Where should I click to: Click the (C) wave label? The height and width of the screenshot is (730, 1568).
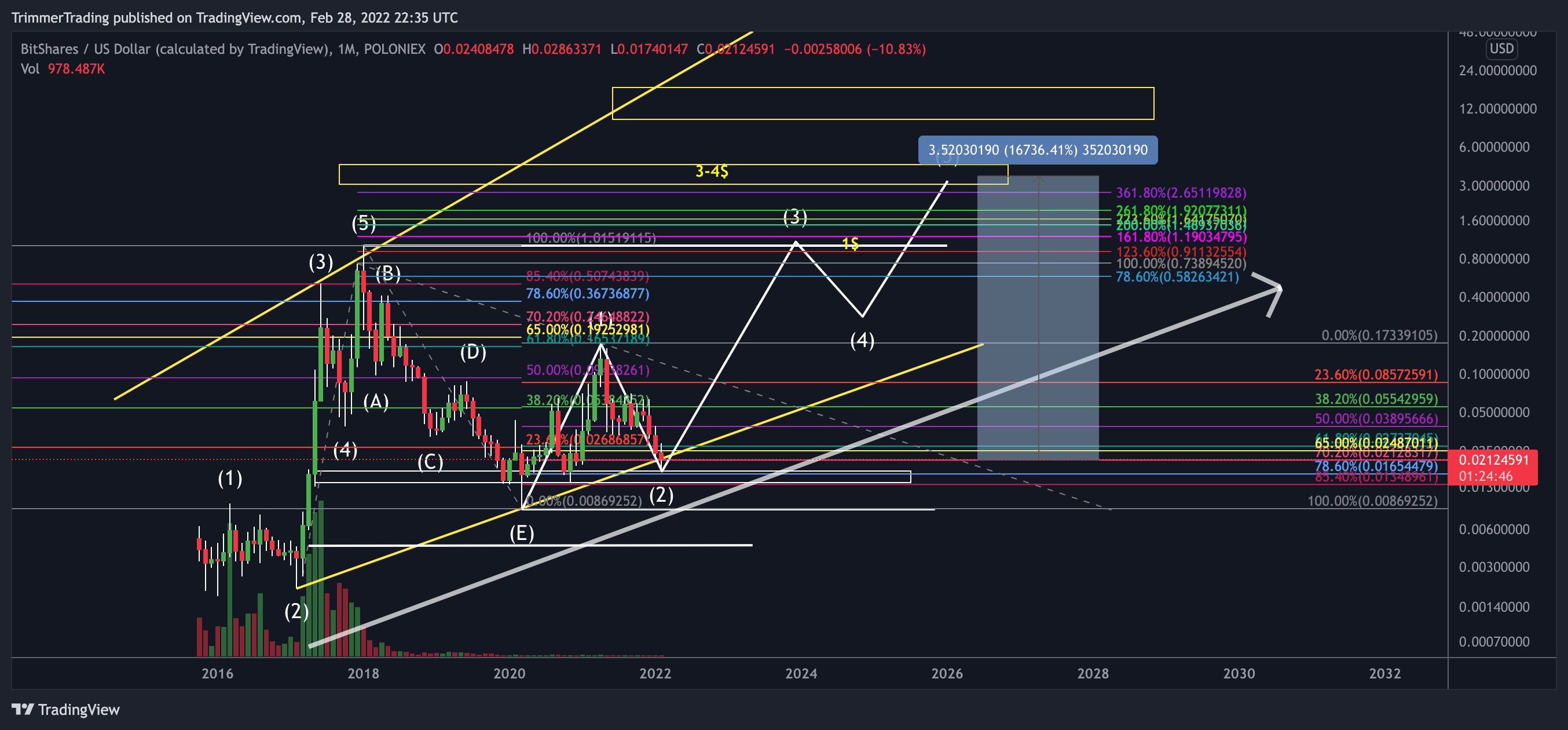(x=430, y=462)
